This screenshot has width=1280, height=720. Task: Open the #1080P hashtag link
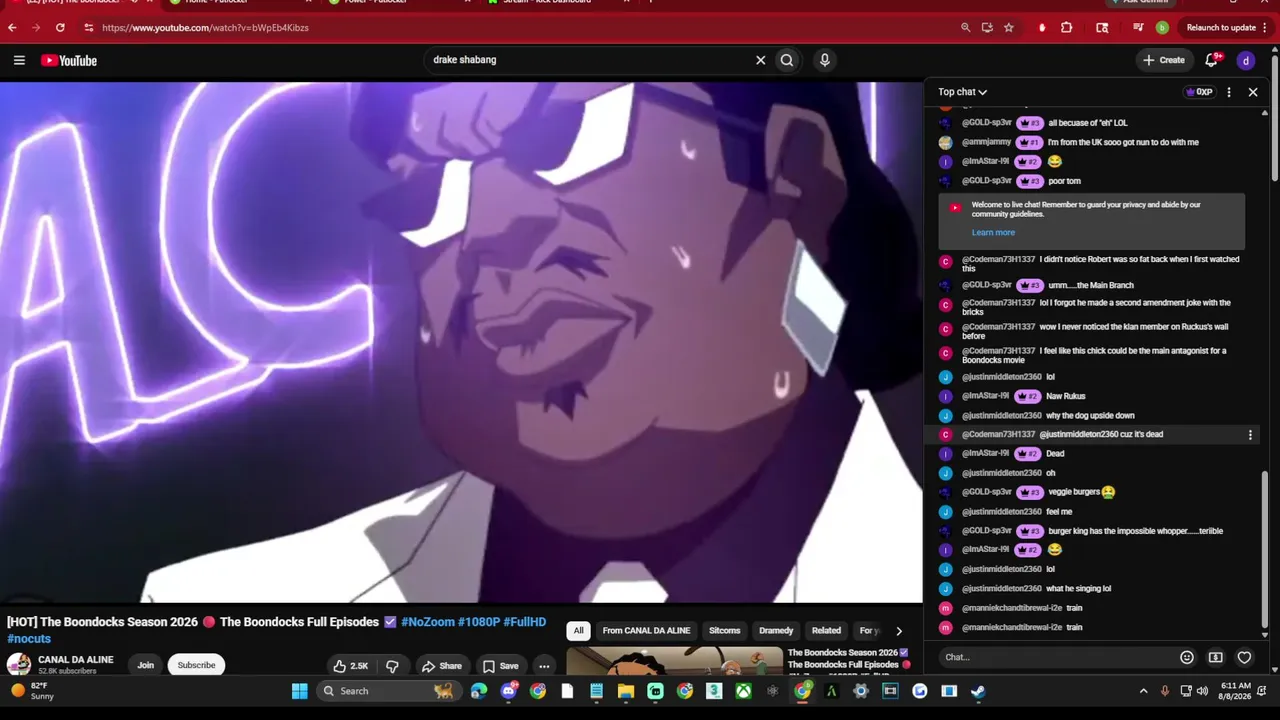479,622
